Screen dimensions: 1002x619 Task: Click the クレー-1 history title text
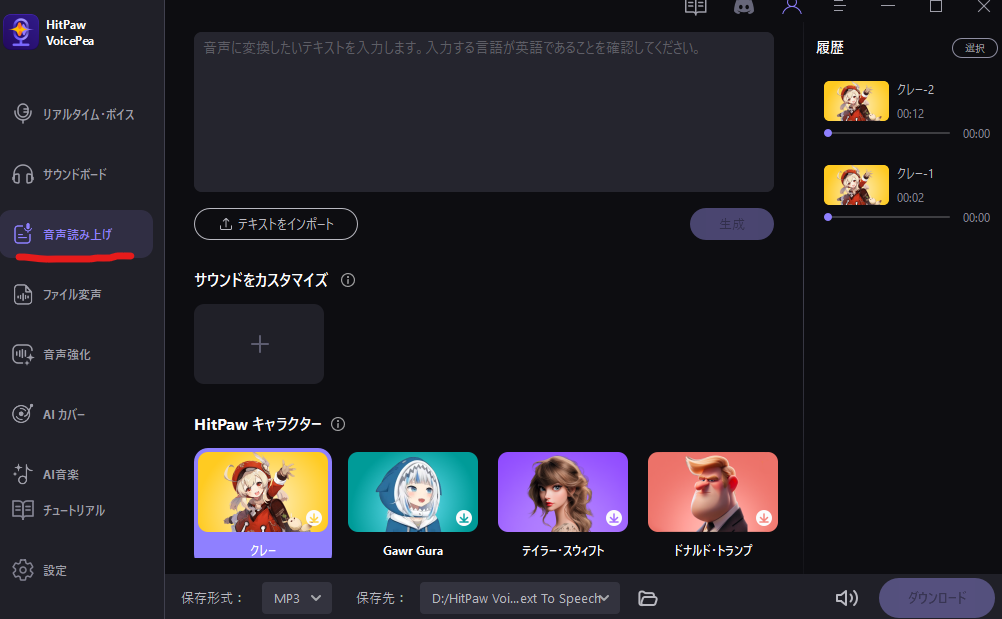point(915,174)
